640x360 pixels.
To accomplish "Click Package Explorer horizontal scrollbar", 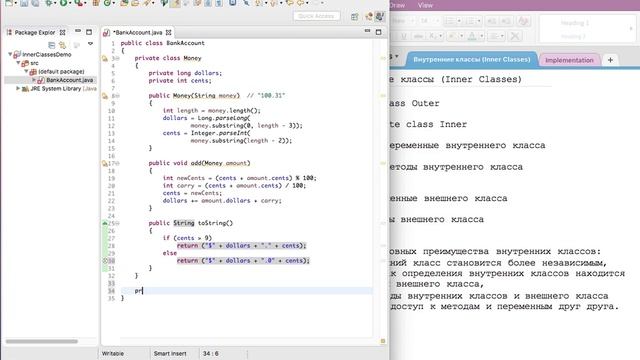I will [x=42, y=341].
